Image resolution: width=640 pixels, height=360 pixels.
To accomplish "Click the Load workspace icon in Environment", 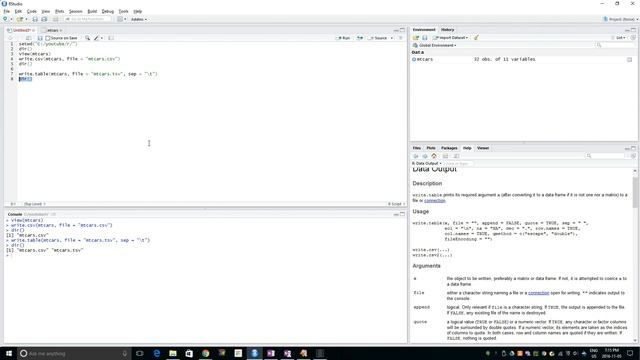I will coord(416,38).
